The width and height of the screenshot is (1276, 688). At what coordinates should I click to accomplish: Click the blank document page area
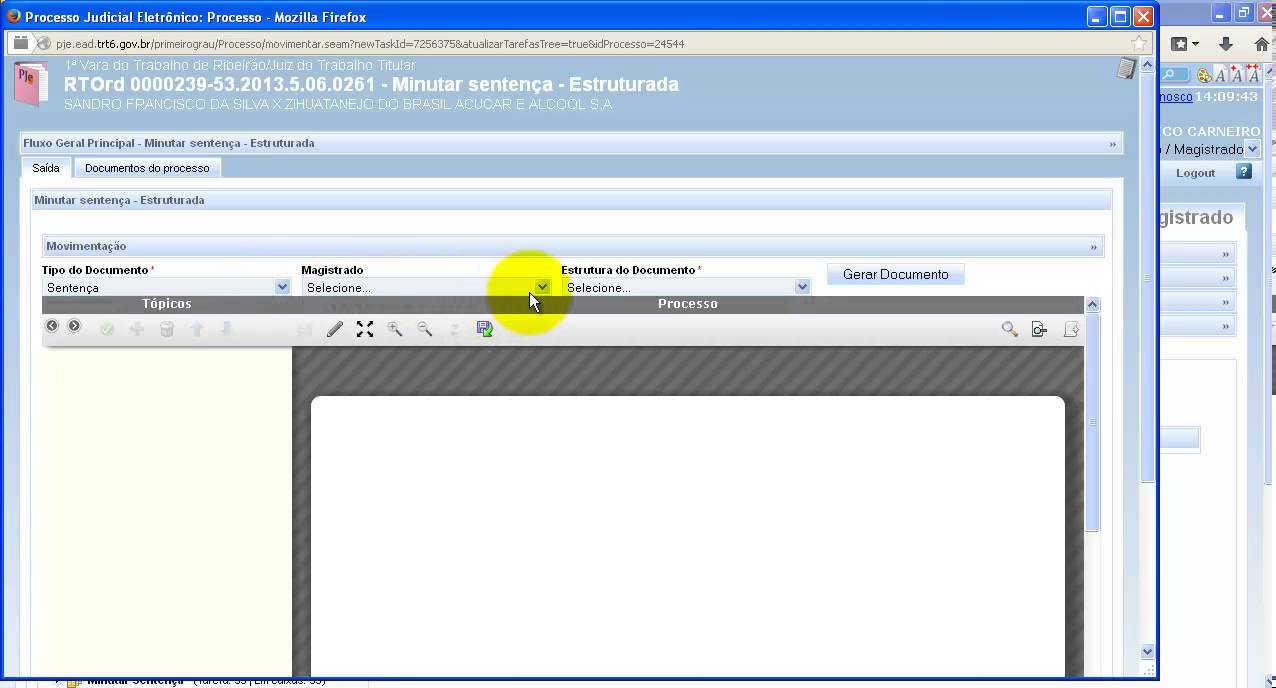(x=688, y=536)
